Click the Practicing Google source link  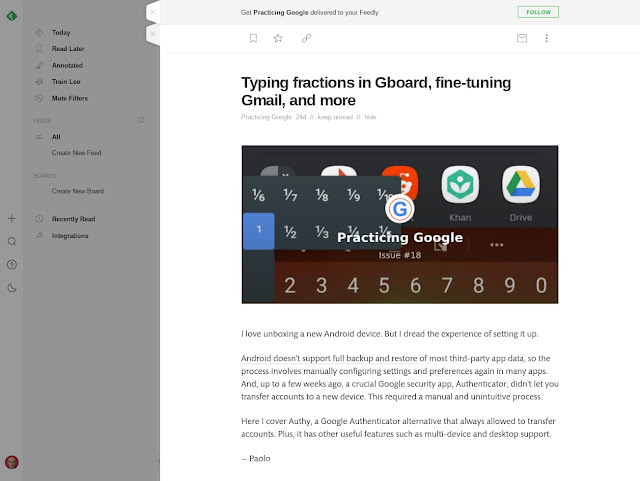pyautogui.click(x=266, y=117)
